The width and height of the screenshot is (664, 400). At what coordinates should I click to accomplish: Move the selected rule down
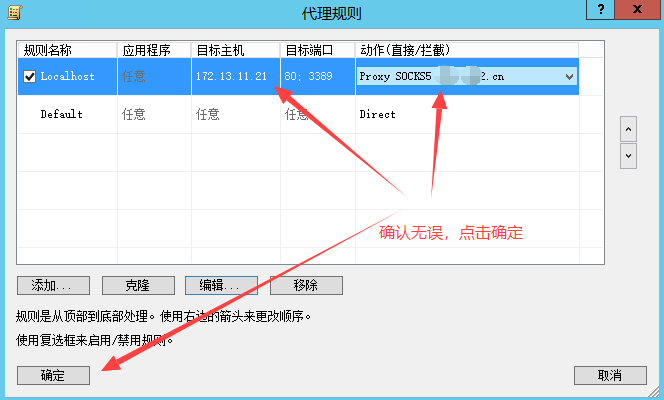(x=628, y=155)
